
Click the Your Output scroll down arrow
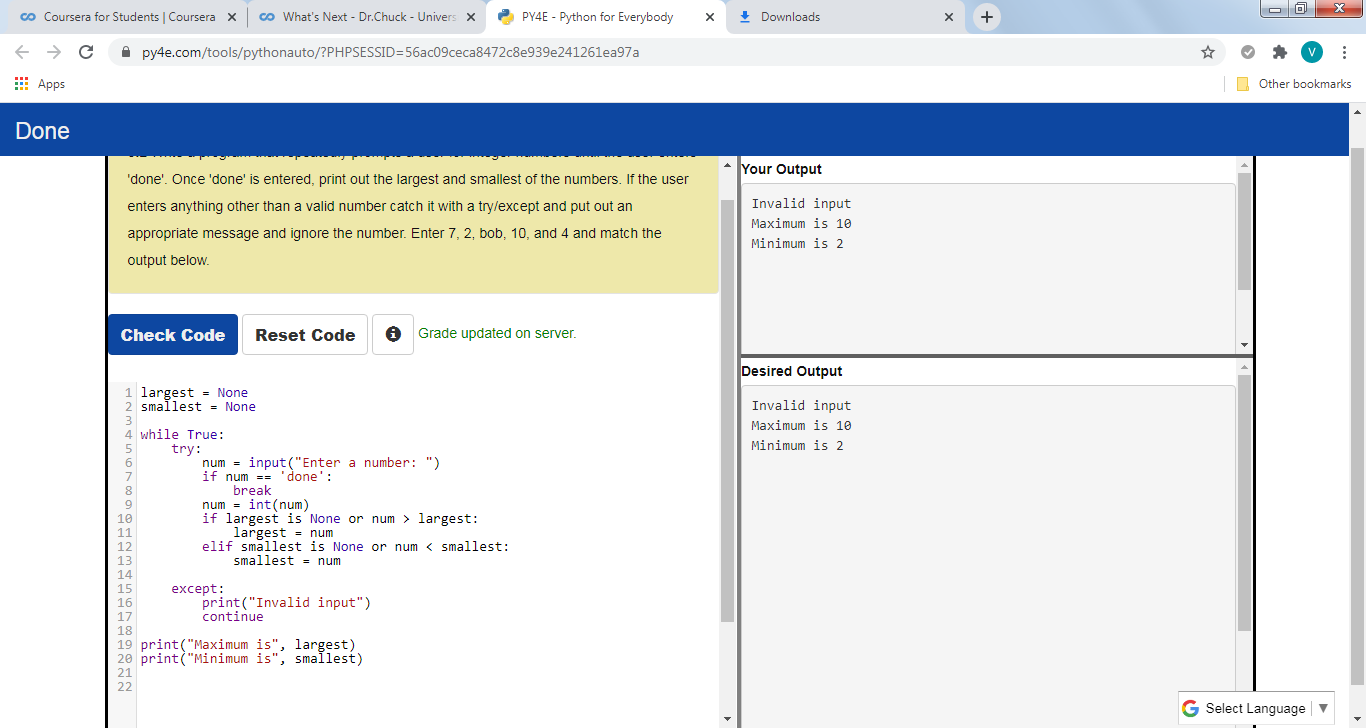1244,345
